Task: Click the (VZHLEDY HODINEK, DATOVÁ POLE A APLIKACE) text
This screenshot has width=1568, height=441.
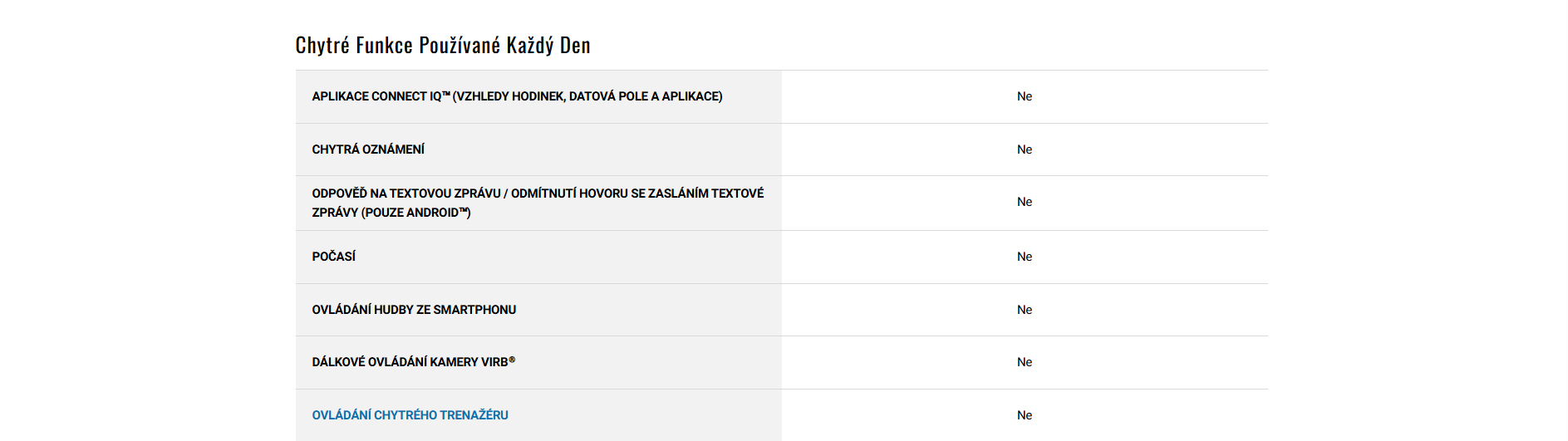Action: tap(587, 96)
